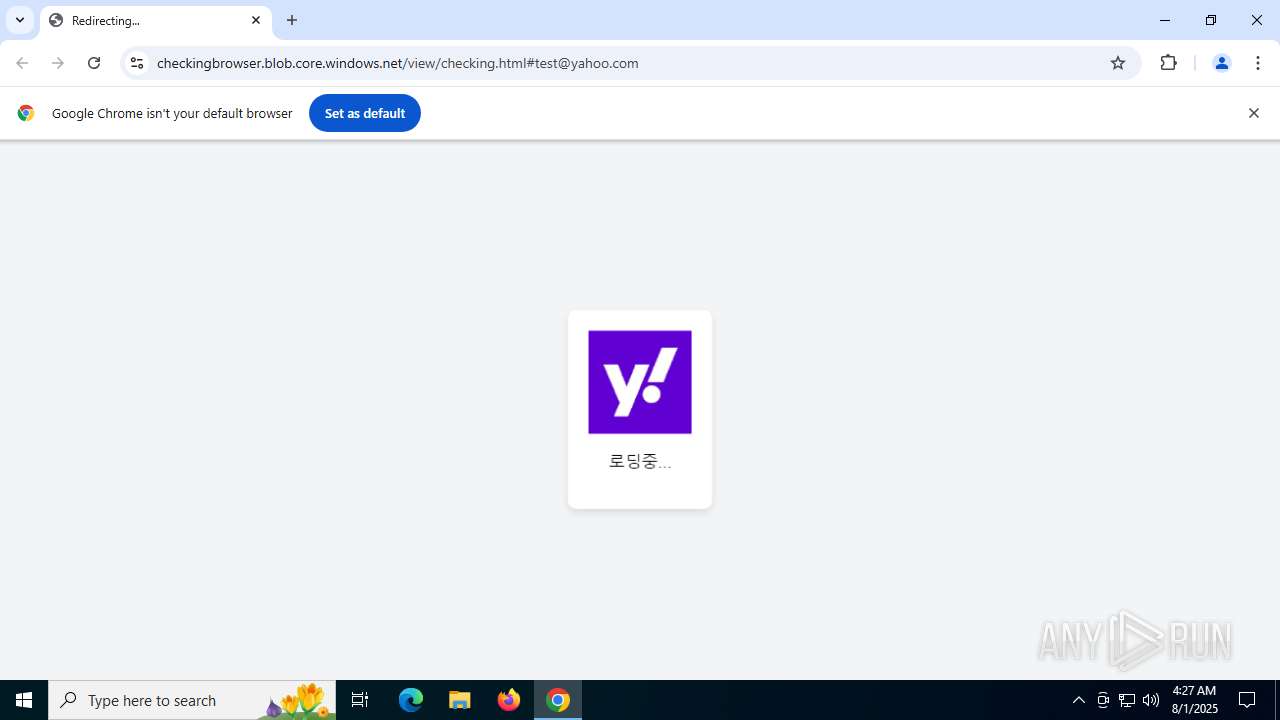Restore down the Chrome window
Viewport: 1280px width, 720px height.
click(1211, 20)
